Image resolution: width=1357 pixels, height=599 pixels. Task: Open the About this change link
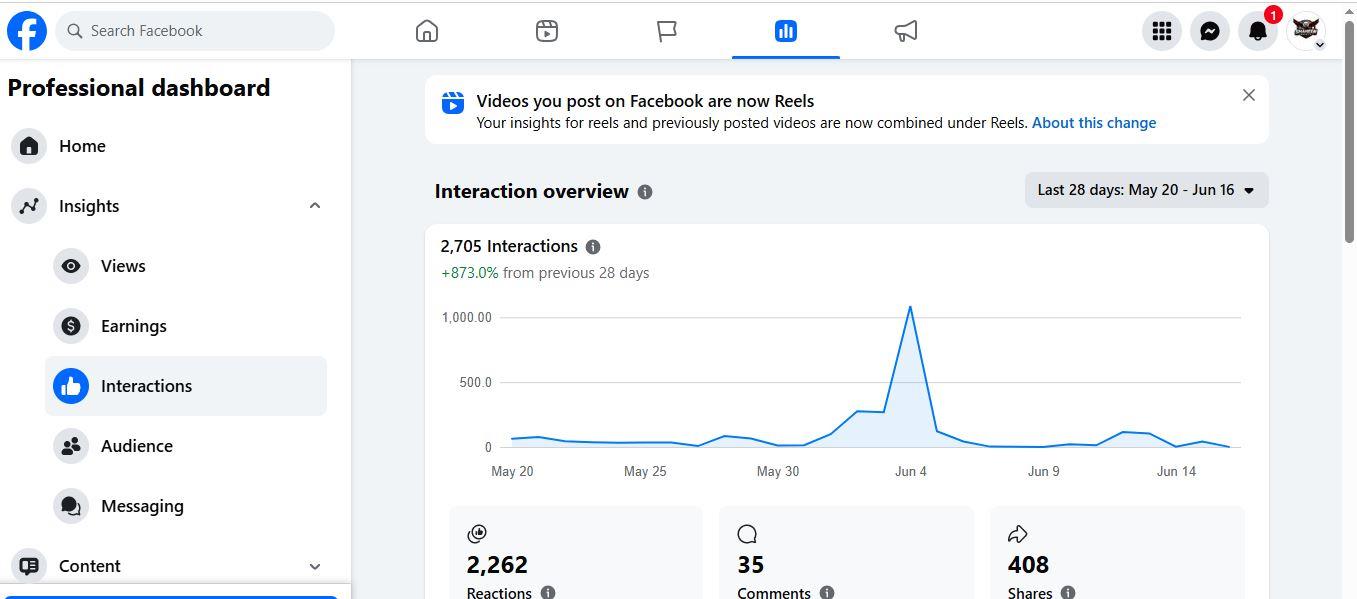coord(1094,123)
